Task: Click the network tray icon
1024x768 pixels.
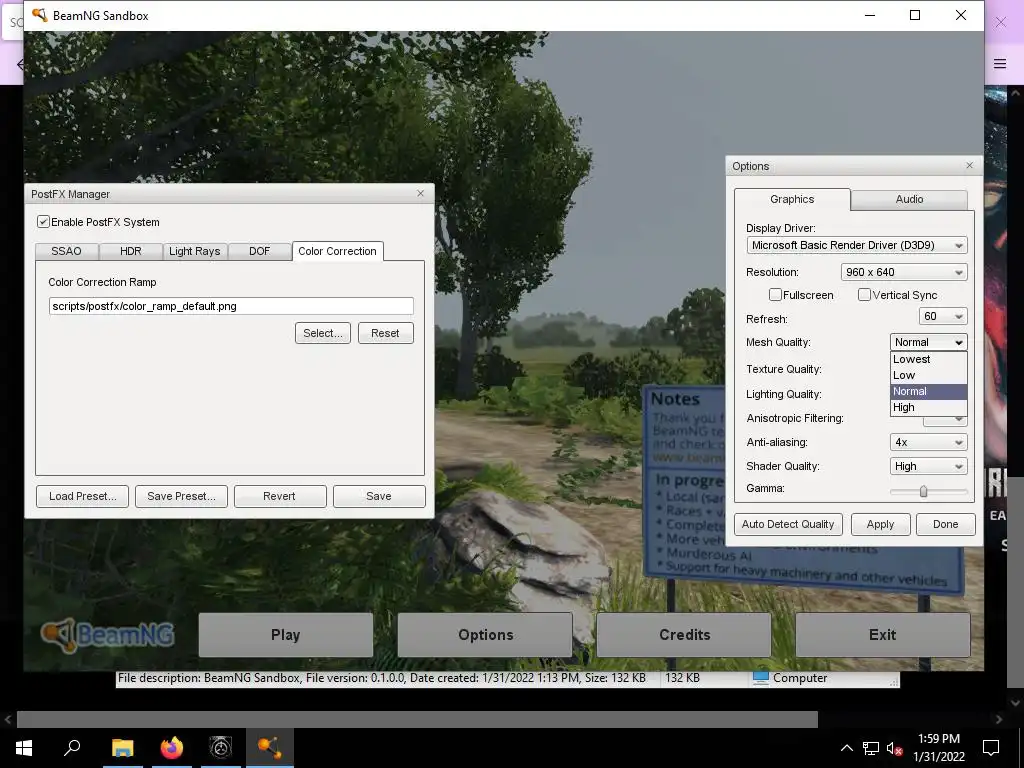Action: [x=871, y=748]
